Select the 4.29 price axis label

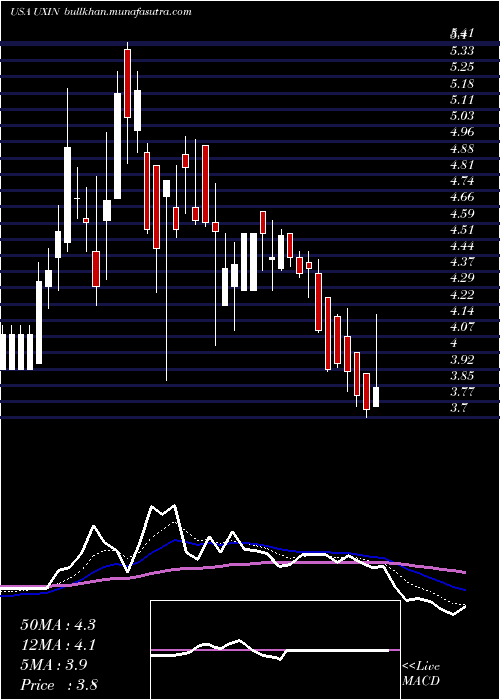[x=462, y=278]
